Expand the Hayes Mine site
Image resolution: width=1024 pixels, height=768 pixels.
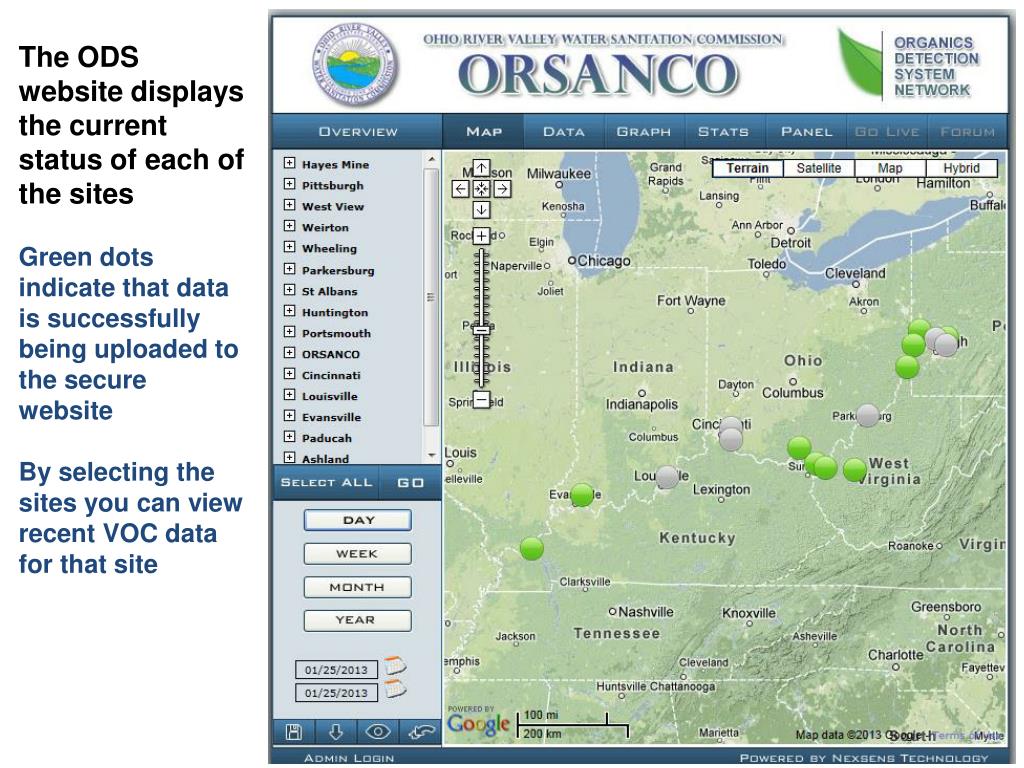pyautogui.click(x=289, y=163)
